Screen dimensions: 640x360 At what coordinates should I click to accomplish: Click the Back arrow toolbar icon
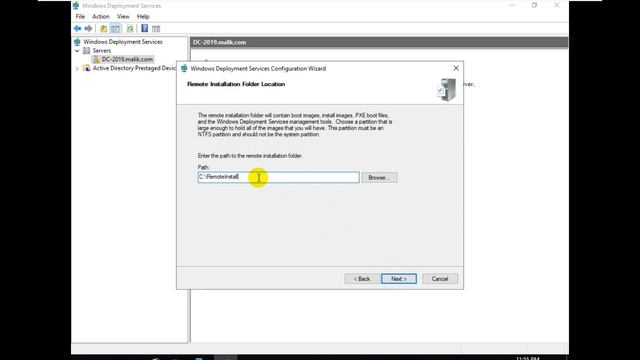(77, 29)
